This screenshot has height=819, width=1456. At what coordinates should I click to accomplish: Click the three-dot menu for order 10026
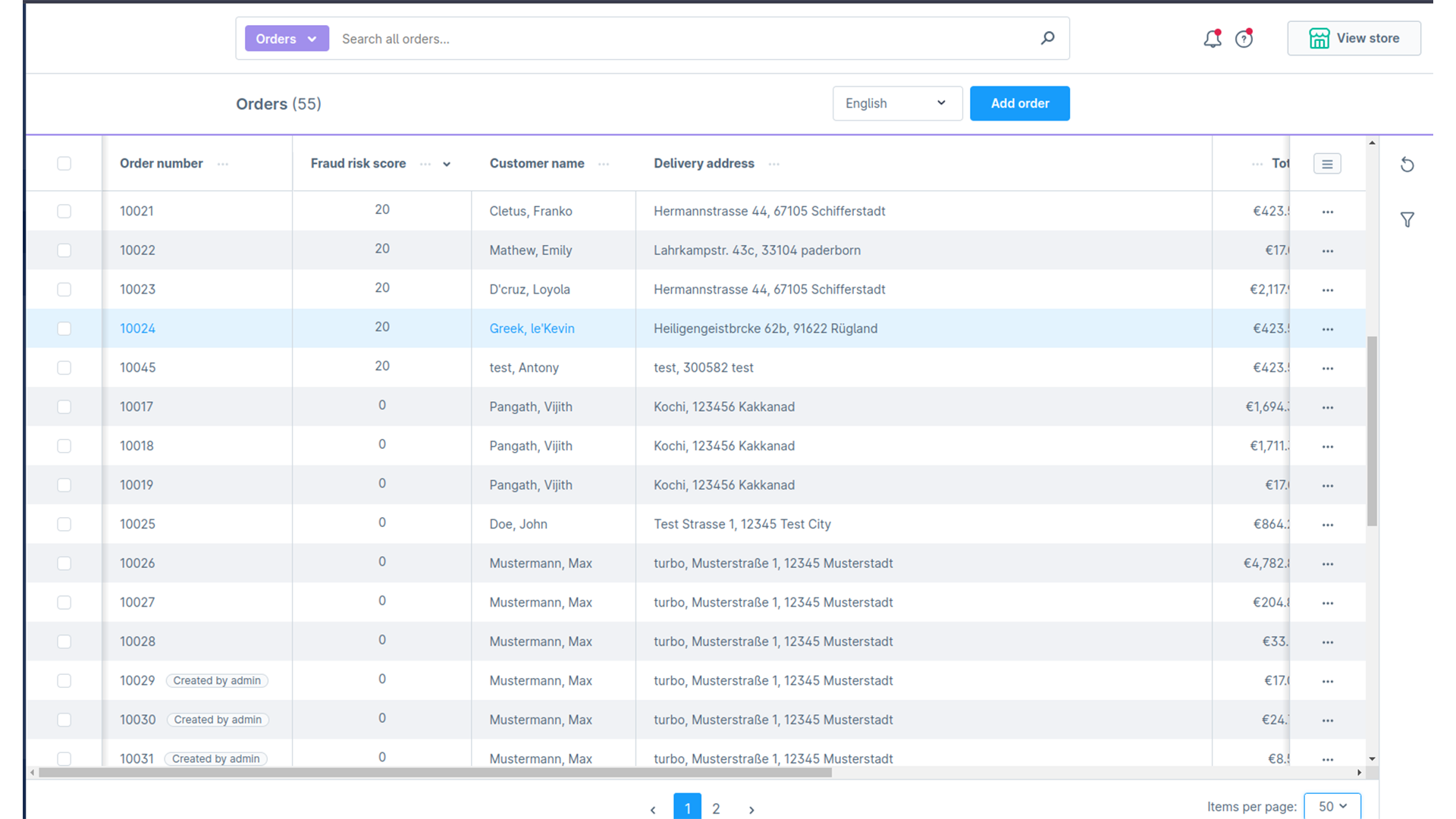click(1328, 563)
